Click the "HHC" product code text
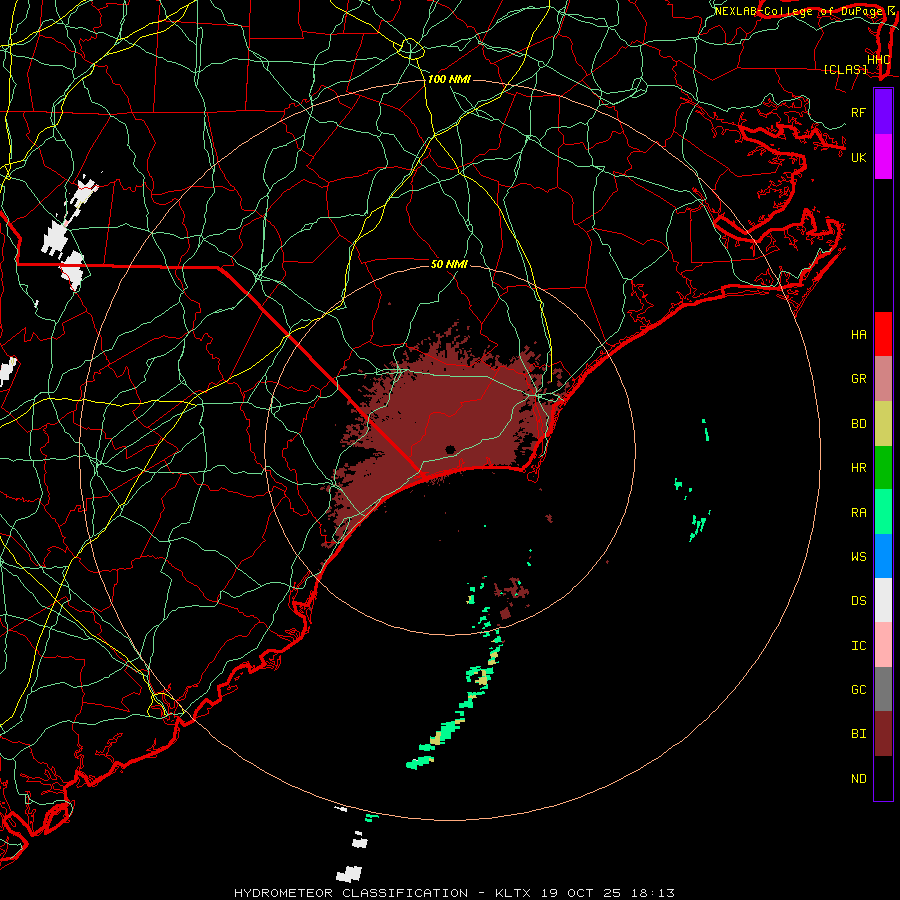This screenshot has width=900, height=900. pos(878,60)
